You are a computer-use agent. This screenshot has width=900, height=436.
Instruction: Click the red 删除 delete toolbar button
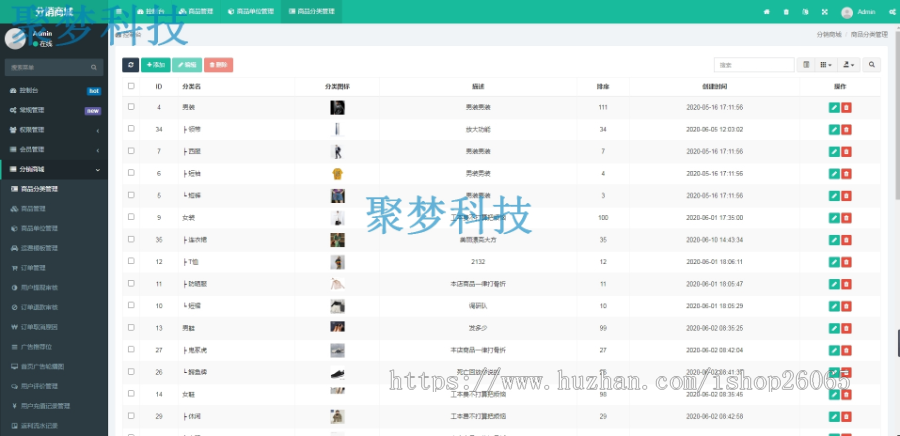pos(219,65)
